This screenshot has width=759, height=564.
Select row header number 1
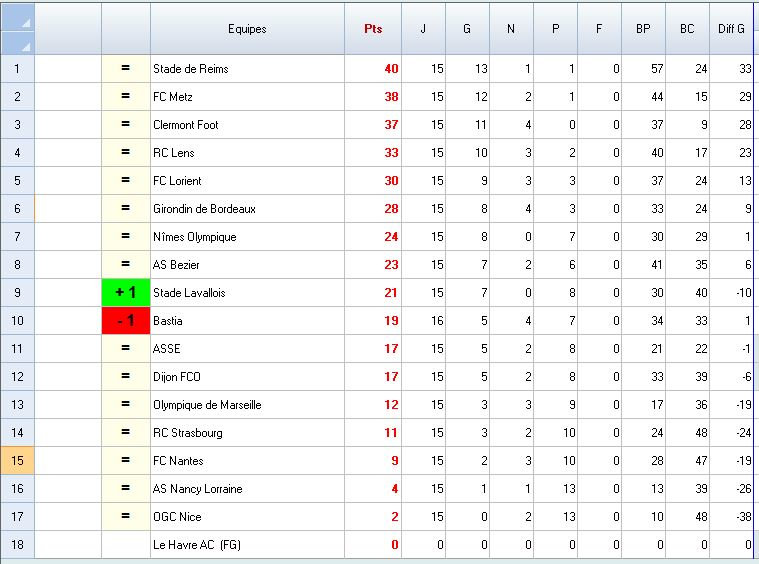point(17,69)
